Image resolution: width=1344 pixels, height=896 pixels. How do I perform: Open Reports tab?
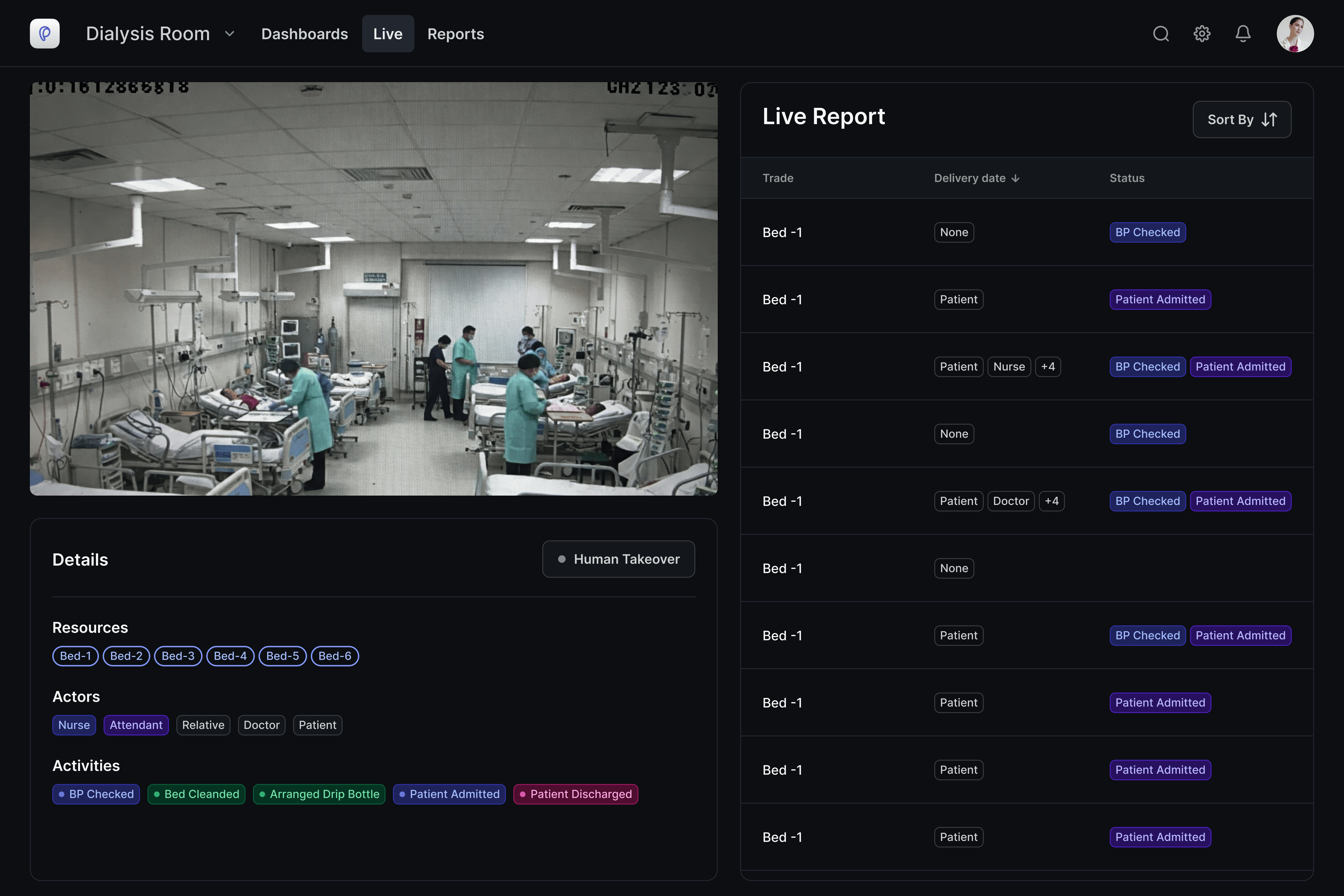[455, 34]
